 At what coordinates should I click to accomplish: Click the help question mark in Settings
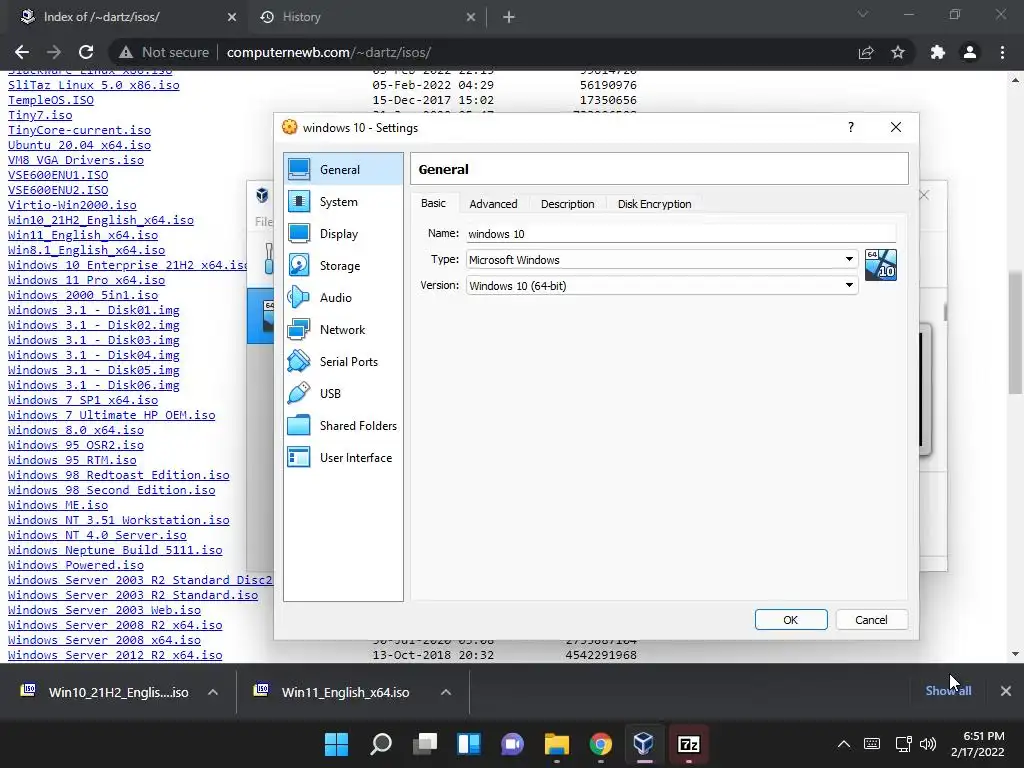[x=850, y=127]
